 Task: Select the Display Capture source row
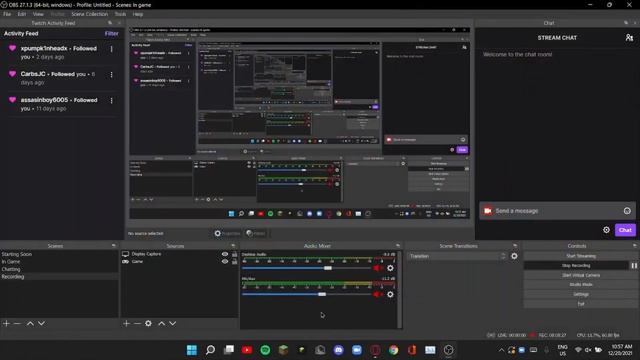pos(179,254)
